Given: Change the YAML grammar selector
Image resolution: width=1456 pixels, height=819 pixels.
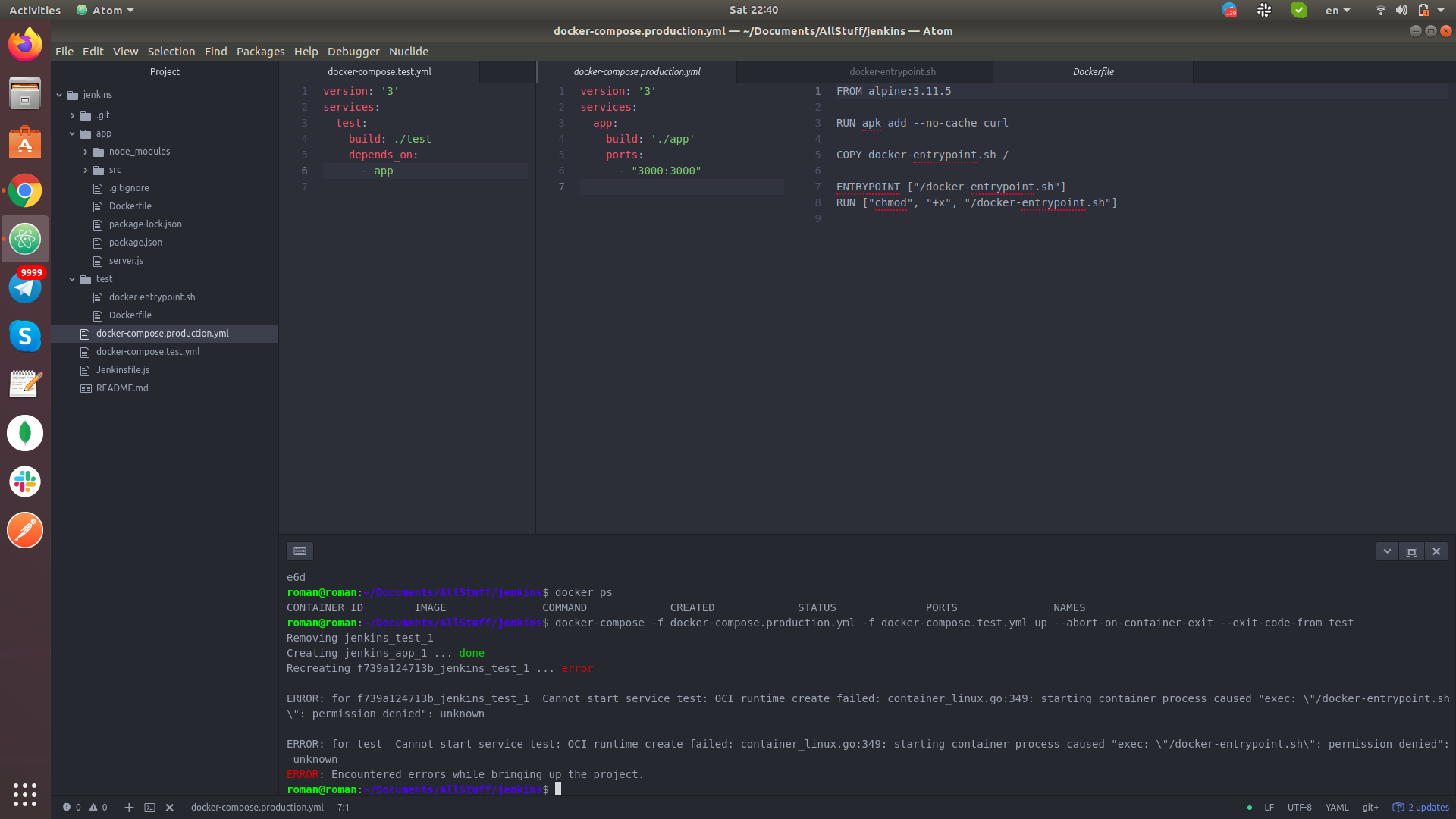Looking at the screenshot, I should coord(1337,808).
